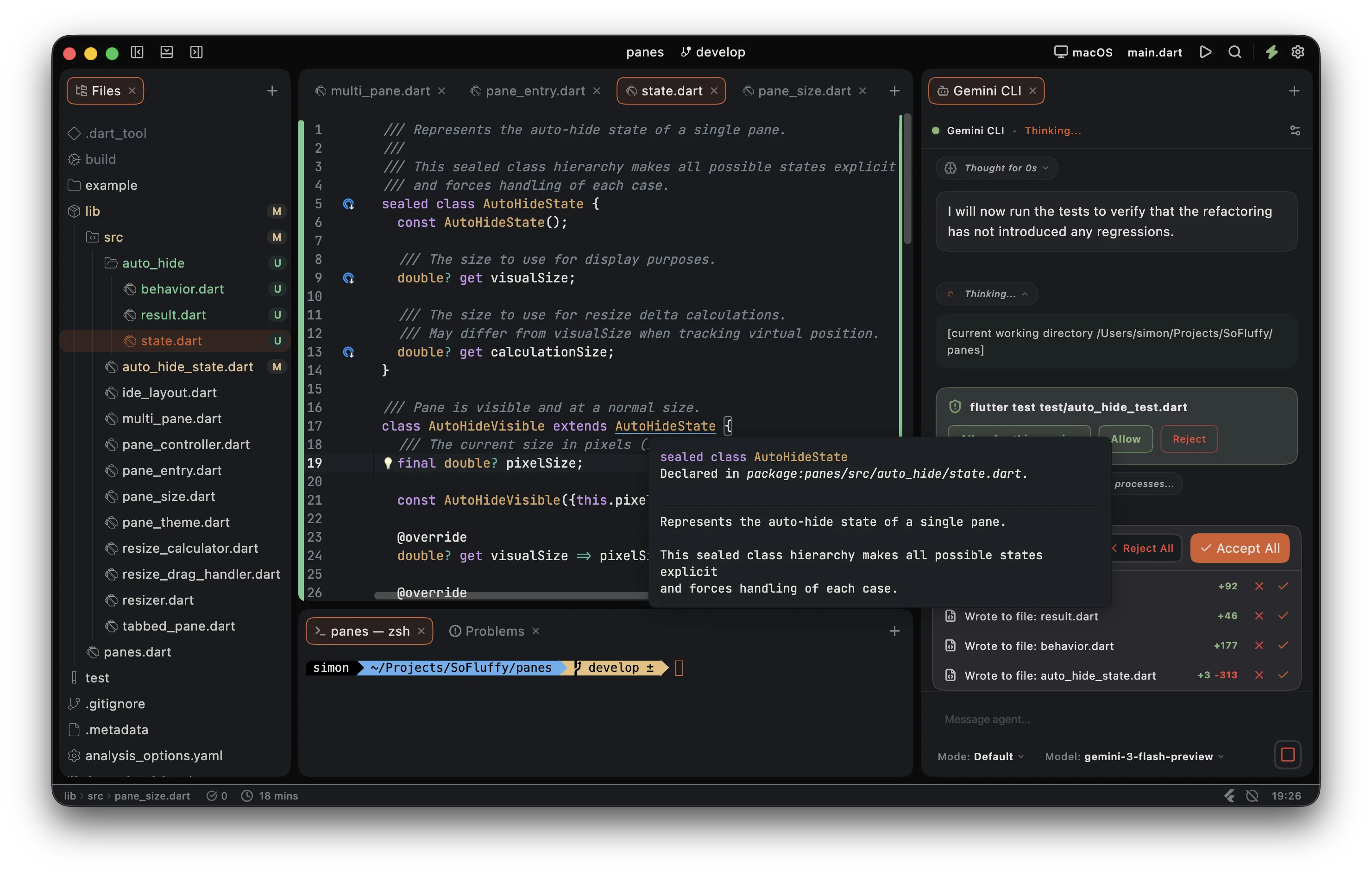Screen dimensions: 1372x875
Task: Add new terminal tab with plus
Action: tap(894, 631)
